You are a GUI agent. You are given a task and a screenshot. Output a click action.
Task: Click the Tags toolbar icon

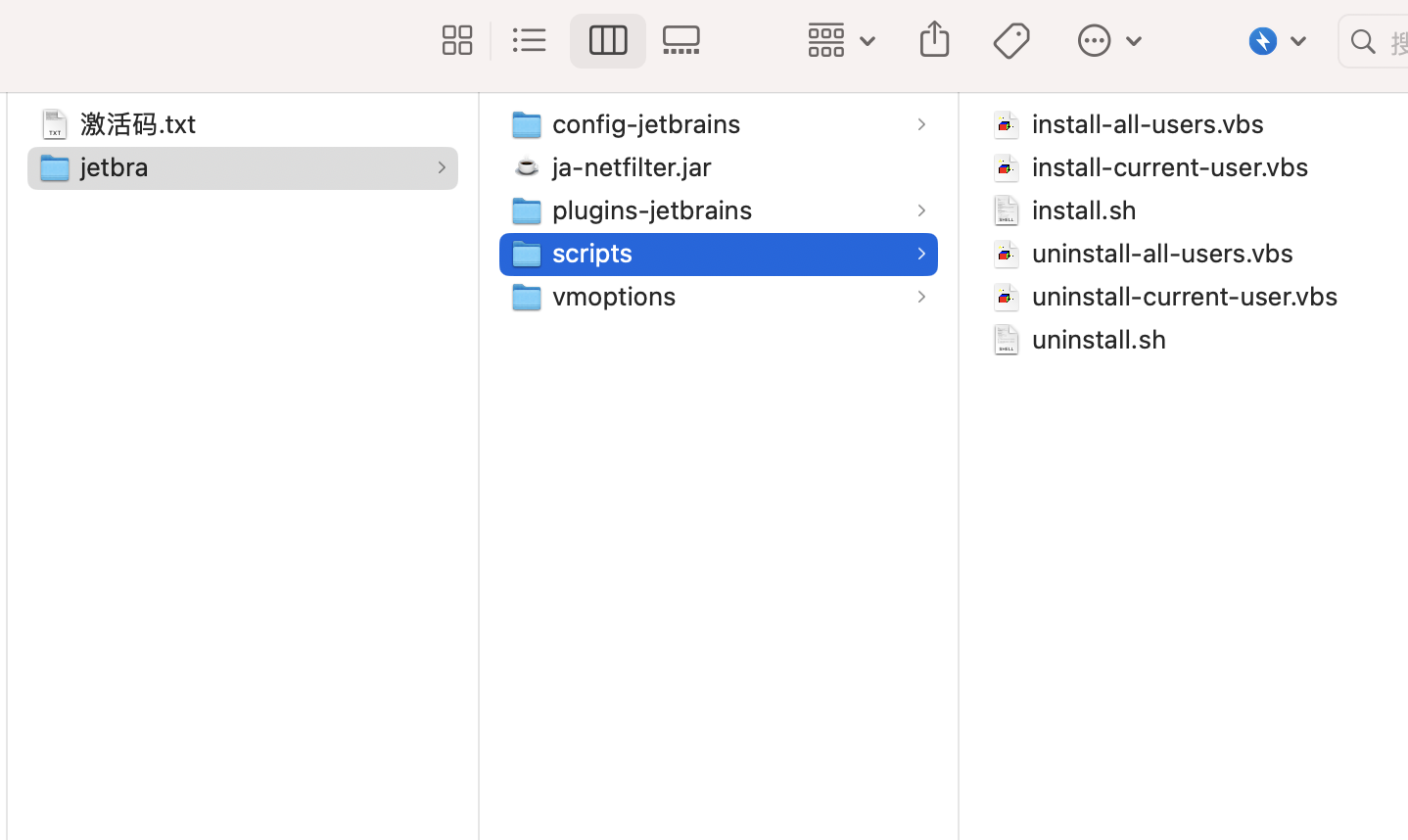[x=1011, y=40]
